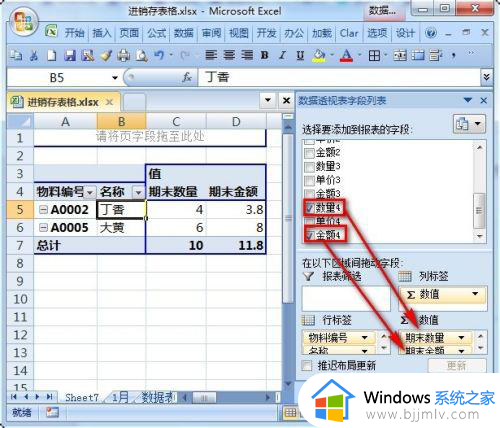Toggle Italic formatting
The image size is (500, 428).
(x=283, y=55)
